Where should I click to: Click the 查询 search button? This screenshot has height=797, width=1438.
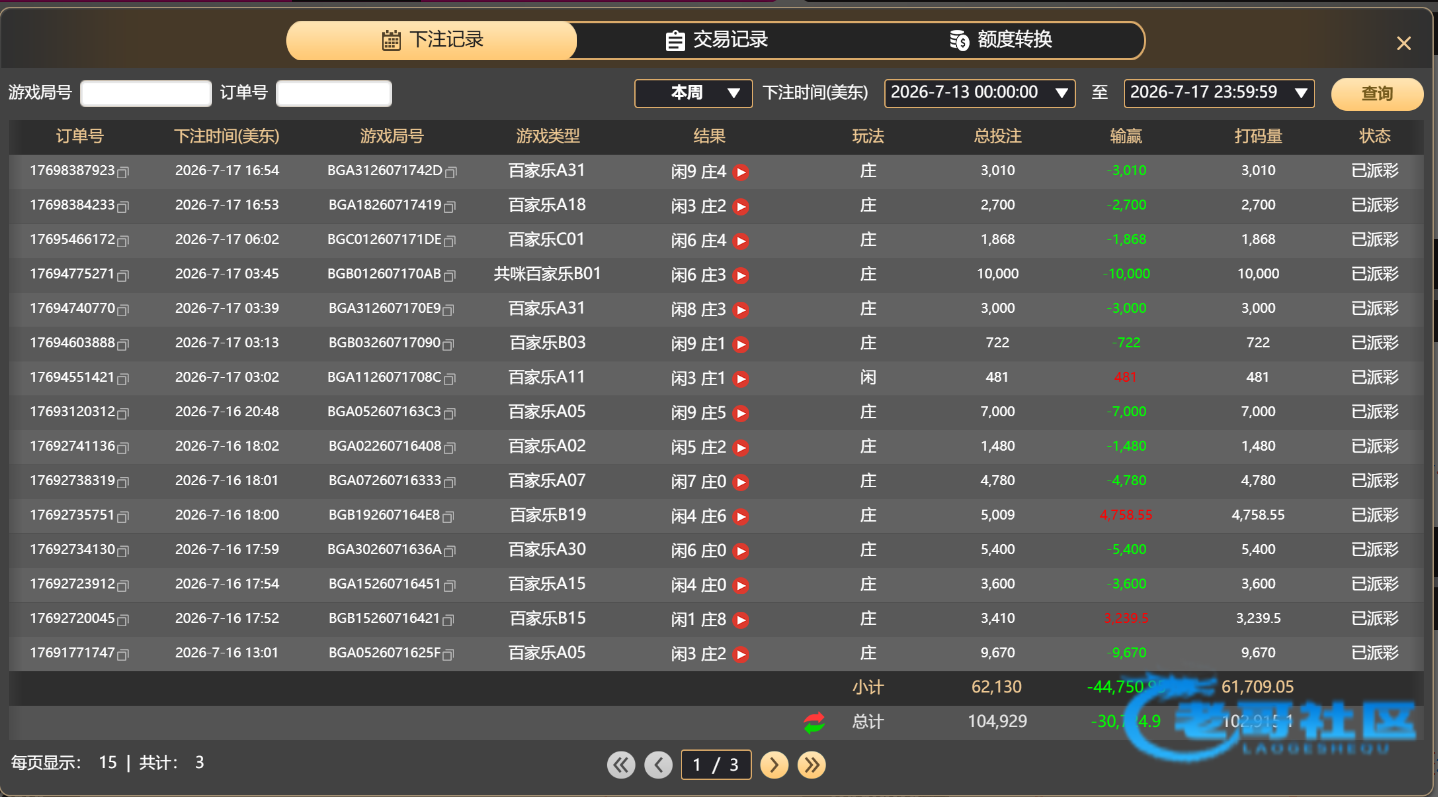tap(1377, 94)
